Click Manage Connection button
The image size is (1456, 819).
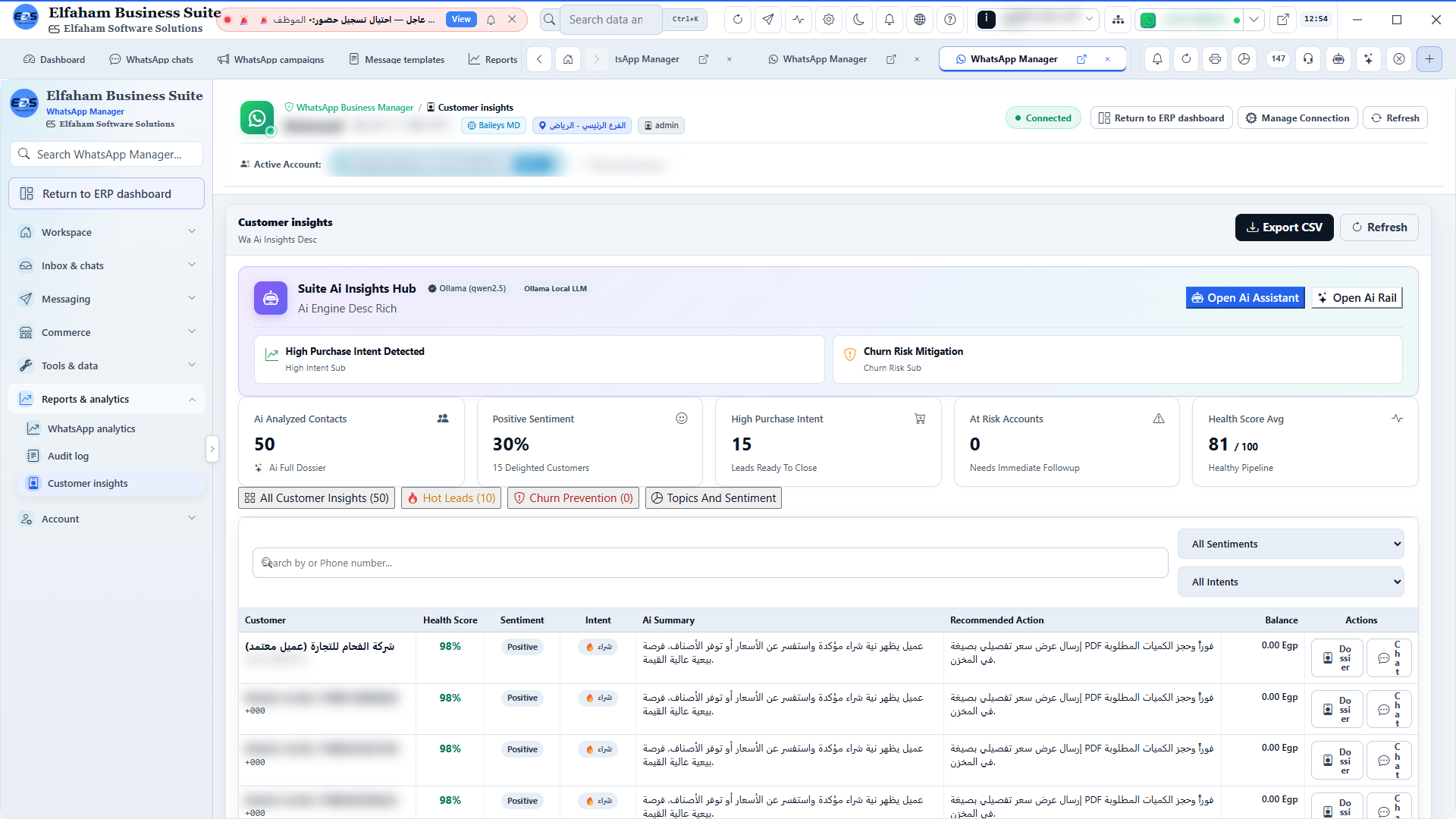pos(1298,118)
